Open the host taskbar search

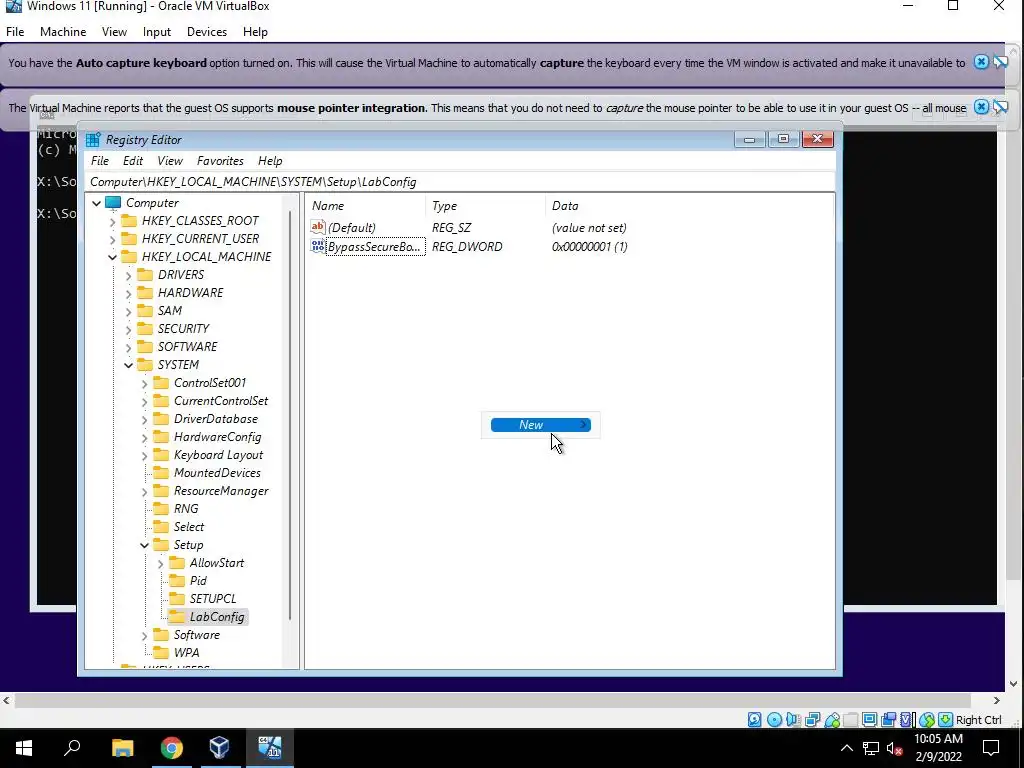click(x=72, y=748)
